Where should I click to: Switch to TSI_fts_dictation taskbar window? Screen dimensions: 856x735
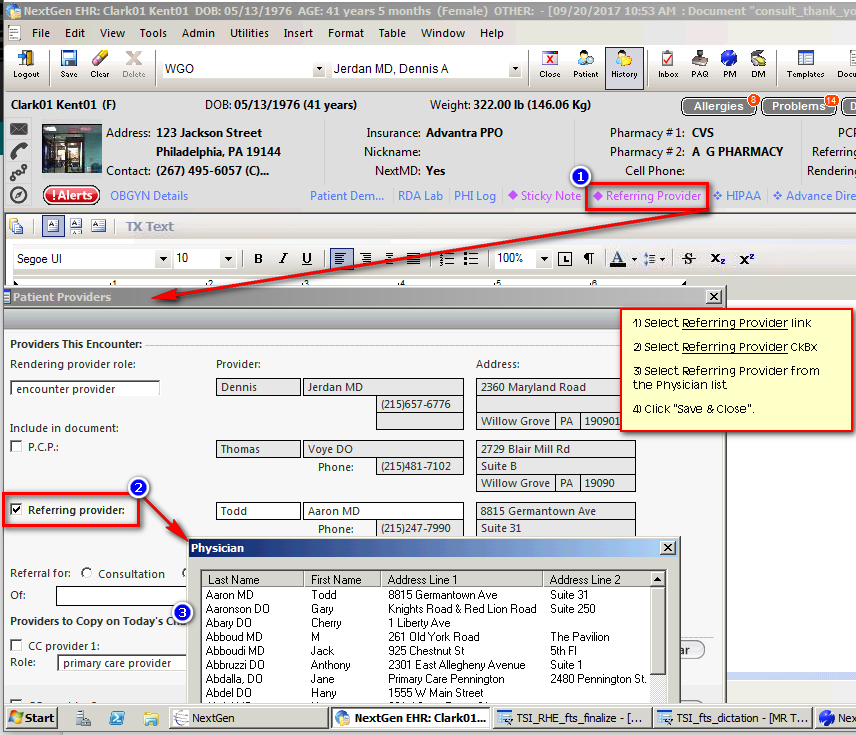pyautogui.click(x=733, y=718)
